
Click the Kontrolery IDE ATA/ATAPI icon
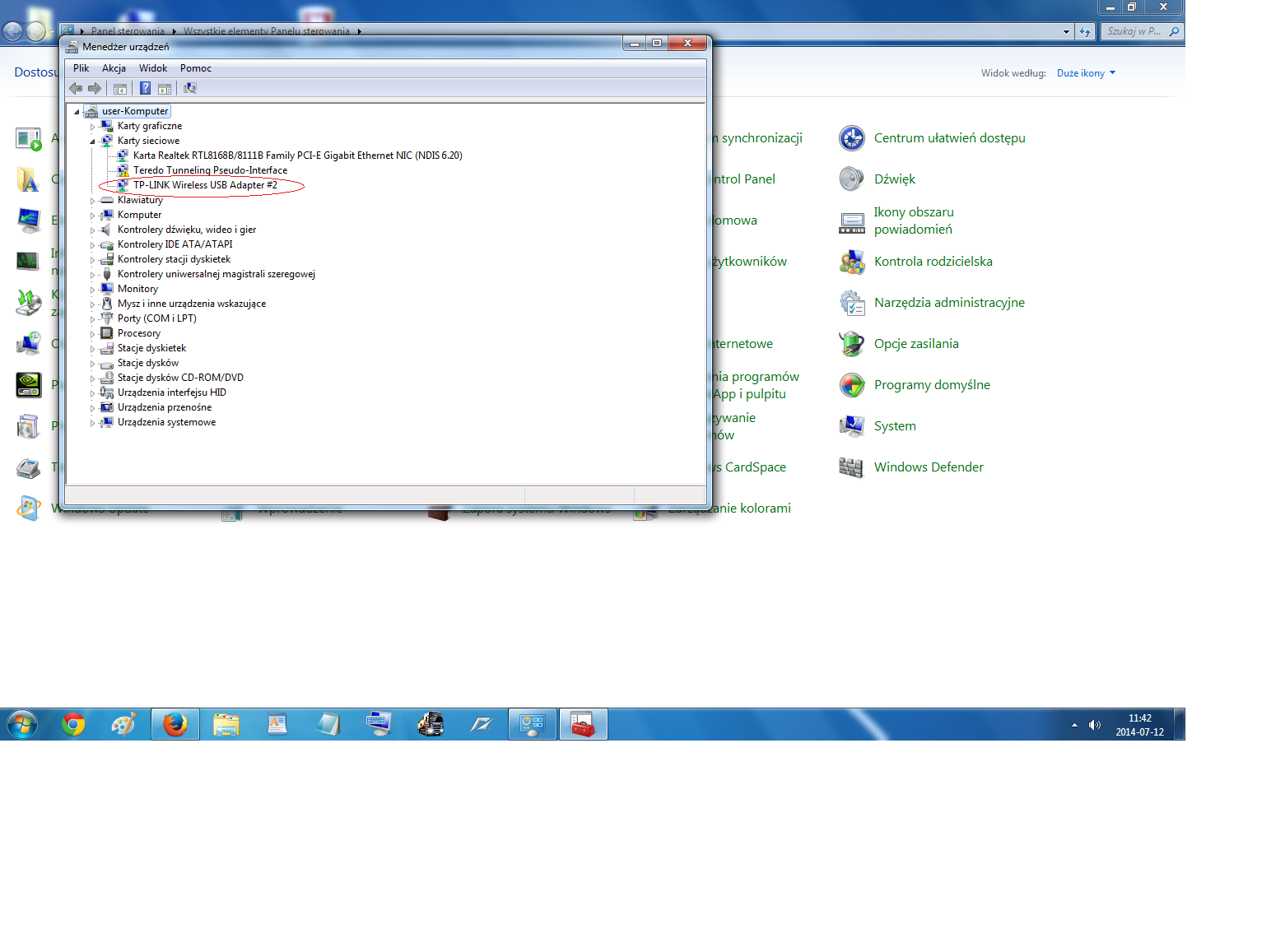[x=106, y=244]
